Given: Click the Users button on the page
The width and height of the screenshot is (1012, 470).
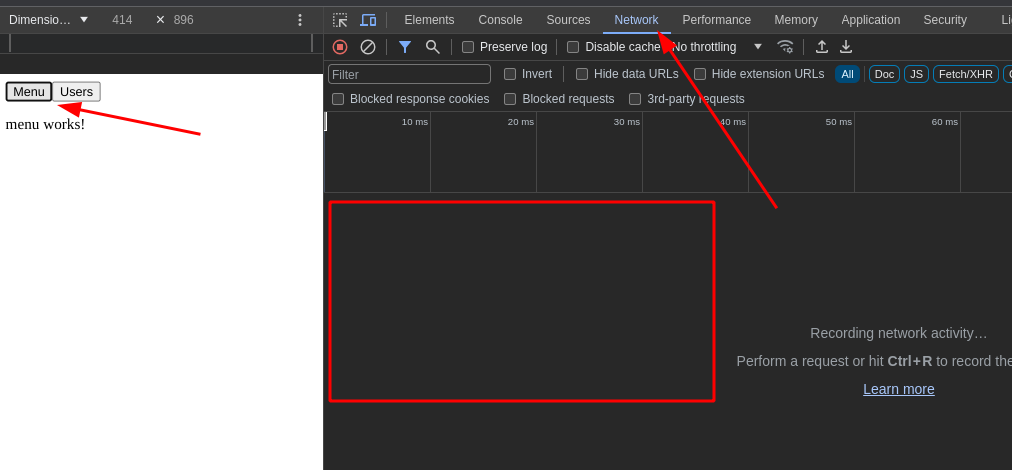Looking at the screenshot, I should [x=76, y=92].
